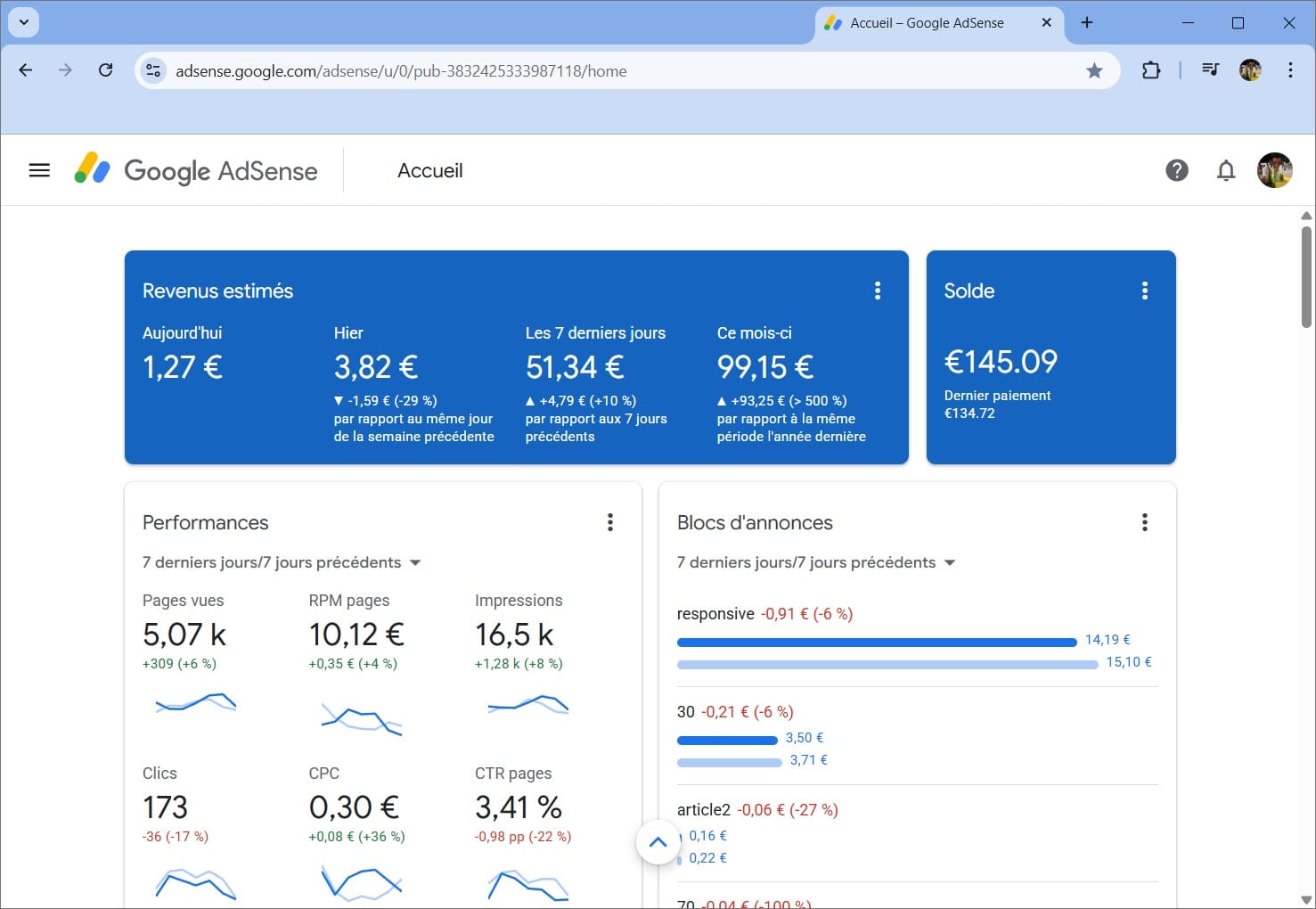1316x909 pixels.
Task: Open the Blocs d'annonces card options menu
Action: pyautogui.click(x=1145, y=522)
